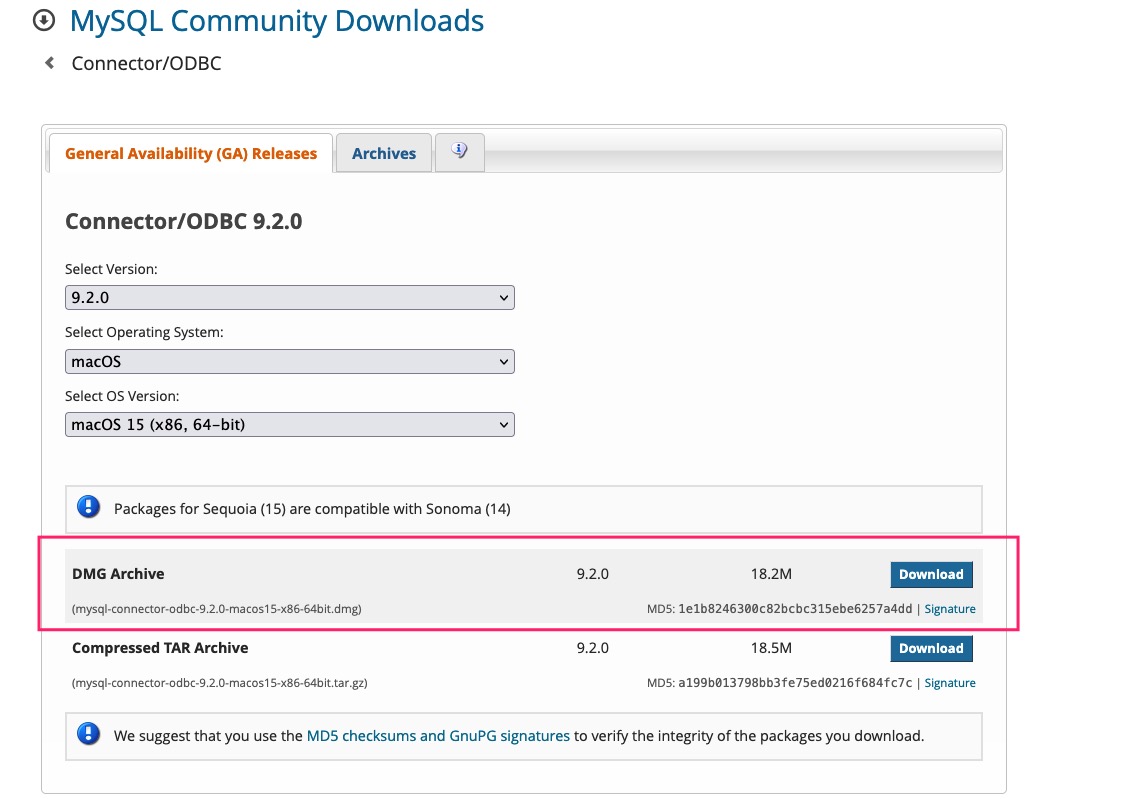Open the Select Version dropdown showing 9.2.0

pos(289,297)
